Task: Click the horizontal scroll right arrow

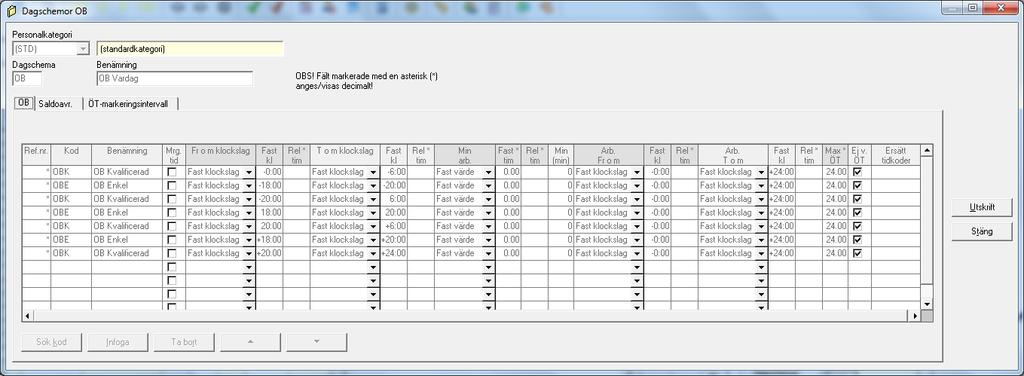Action: pyautogui.click(x=916, y=316)
